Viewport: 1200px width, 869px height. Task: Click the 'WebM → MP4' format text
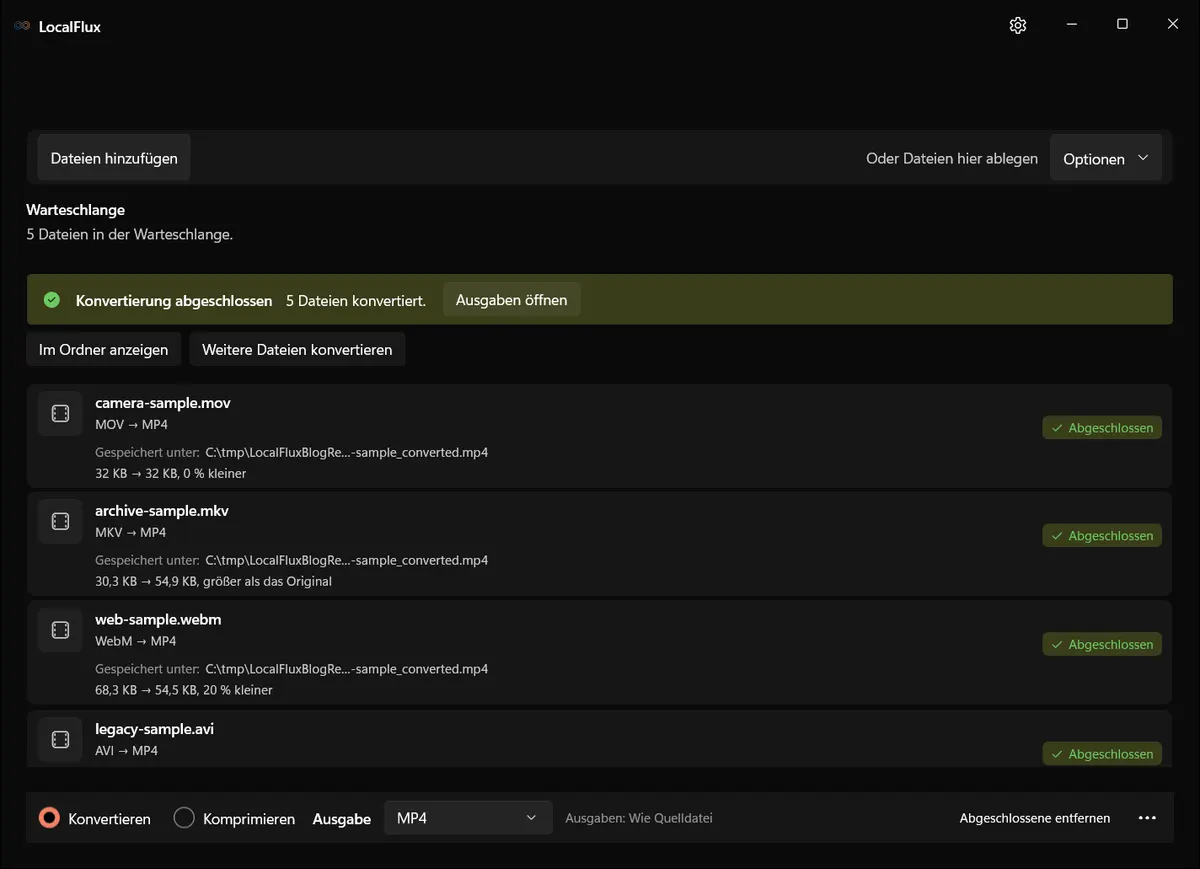136,641
